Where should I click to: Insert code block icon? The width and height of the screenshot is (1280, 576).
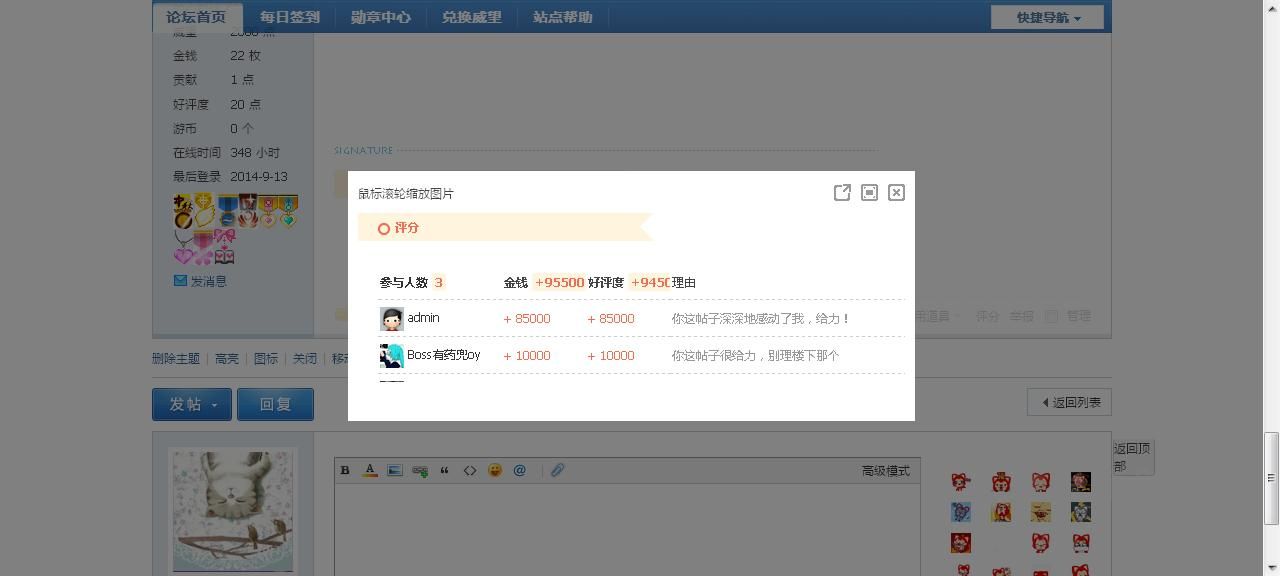click(470, 470)
